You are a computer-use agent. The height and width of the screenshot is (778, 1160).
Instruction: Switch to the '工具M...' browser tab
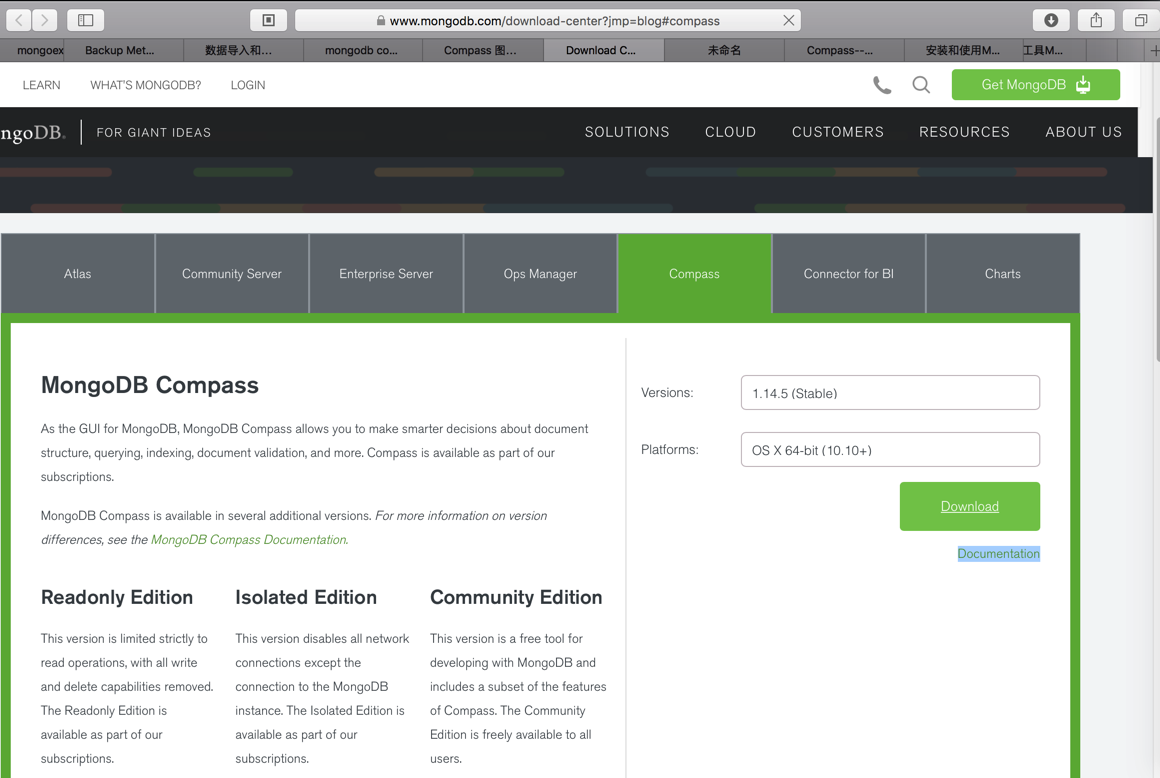click(x=1054, y=50)
